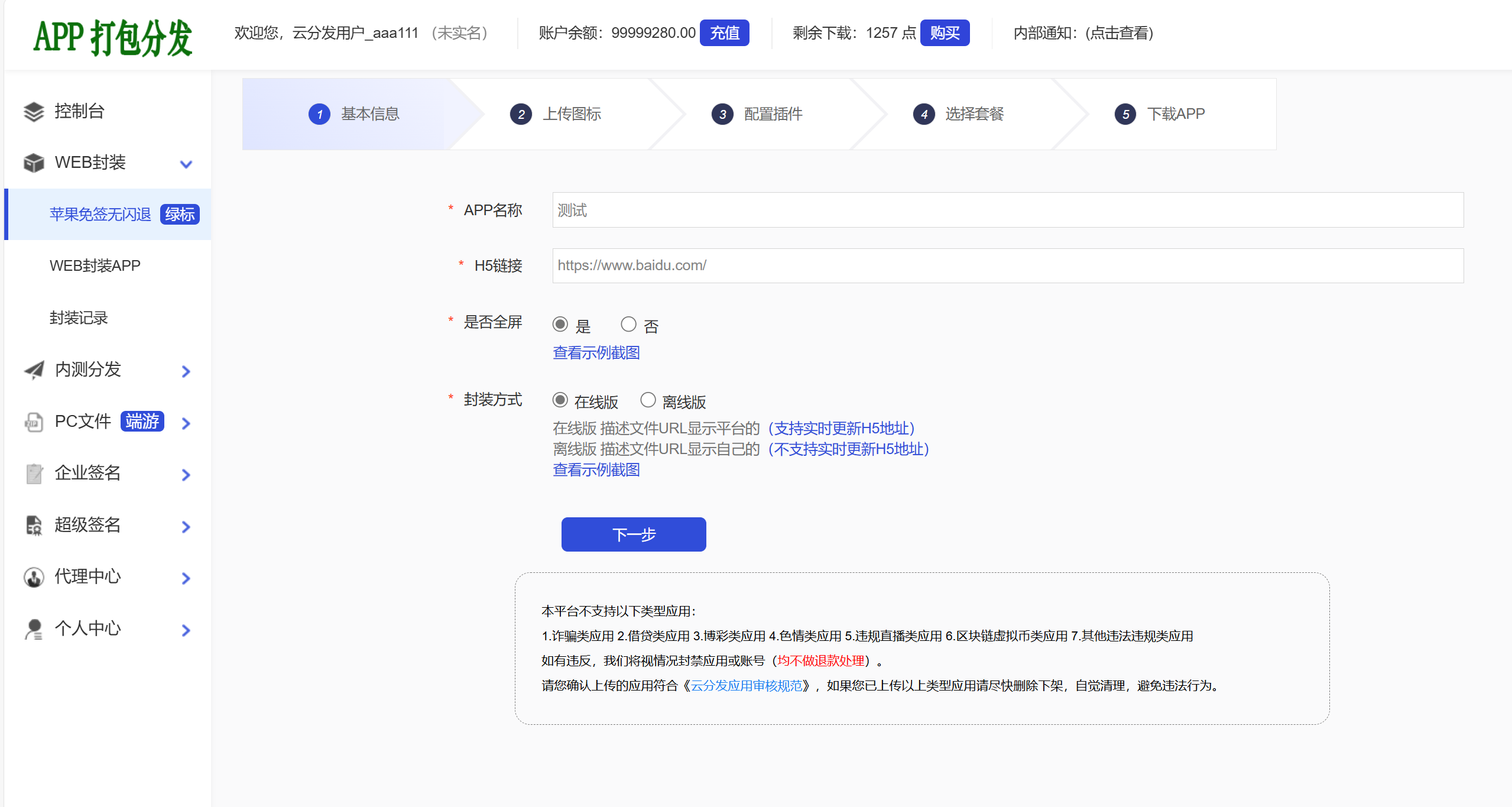Expand the 企业签名 submenu arrow
The image size is (1512, 807).
[186, 475]
